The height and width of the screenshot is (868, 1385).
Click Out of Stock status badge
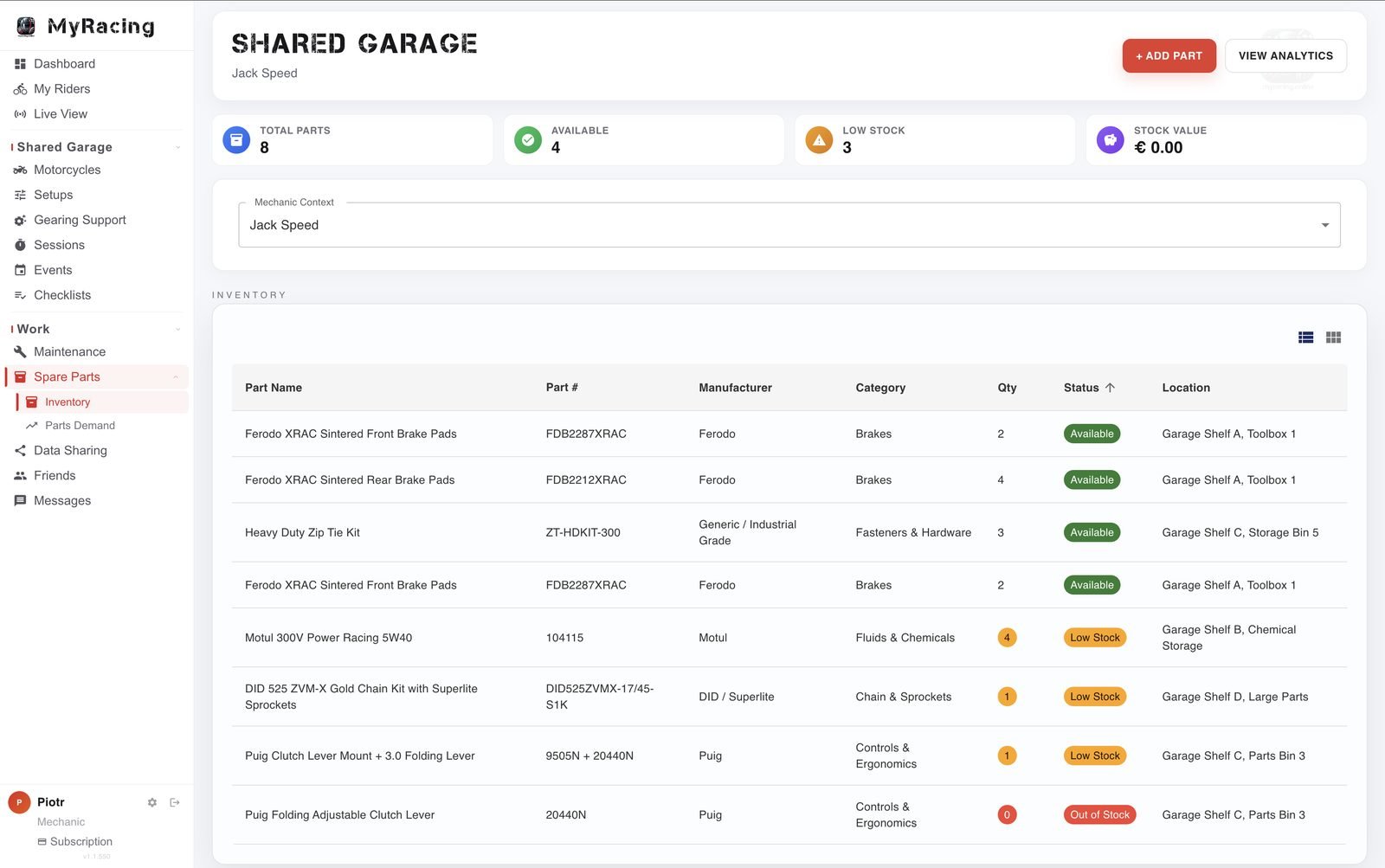[1099, 814]
